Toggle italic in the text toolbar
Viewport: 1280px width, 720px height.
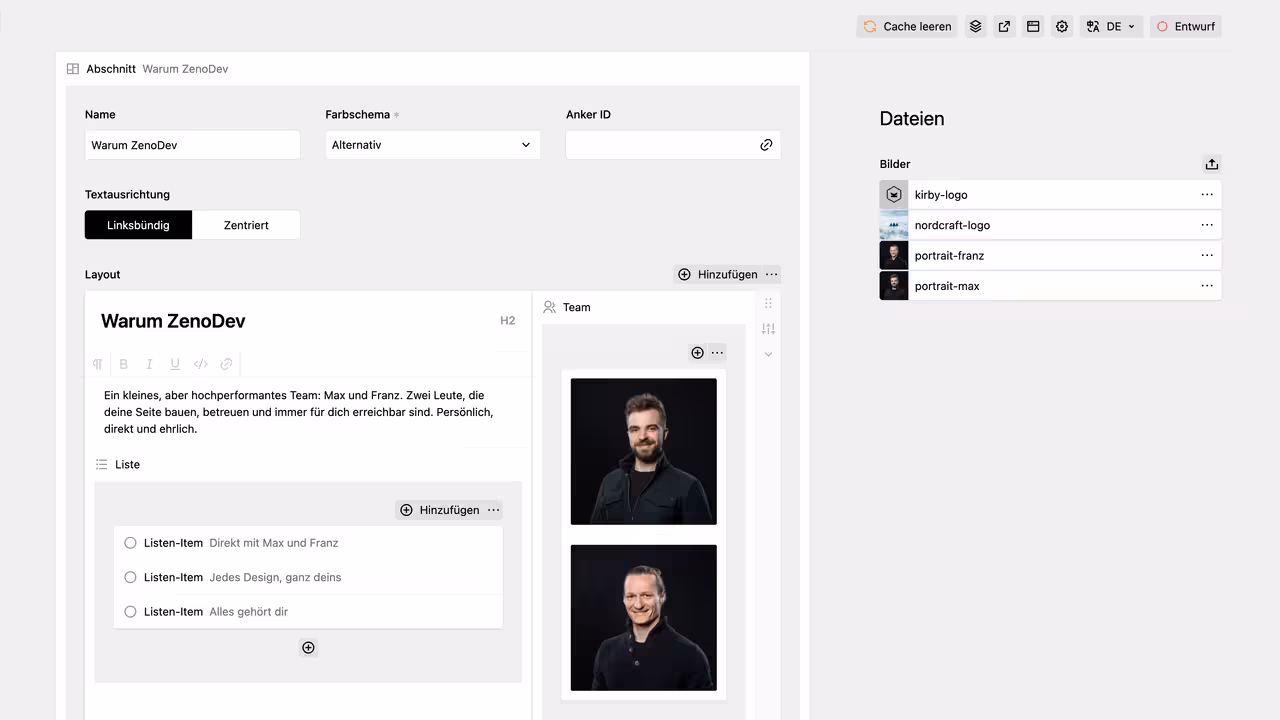click(x=149, y=364)
